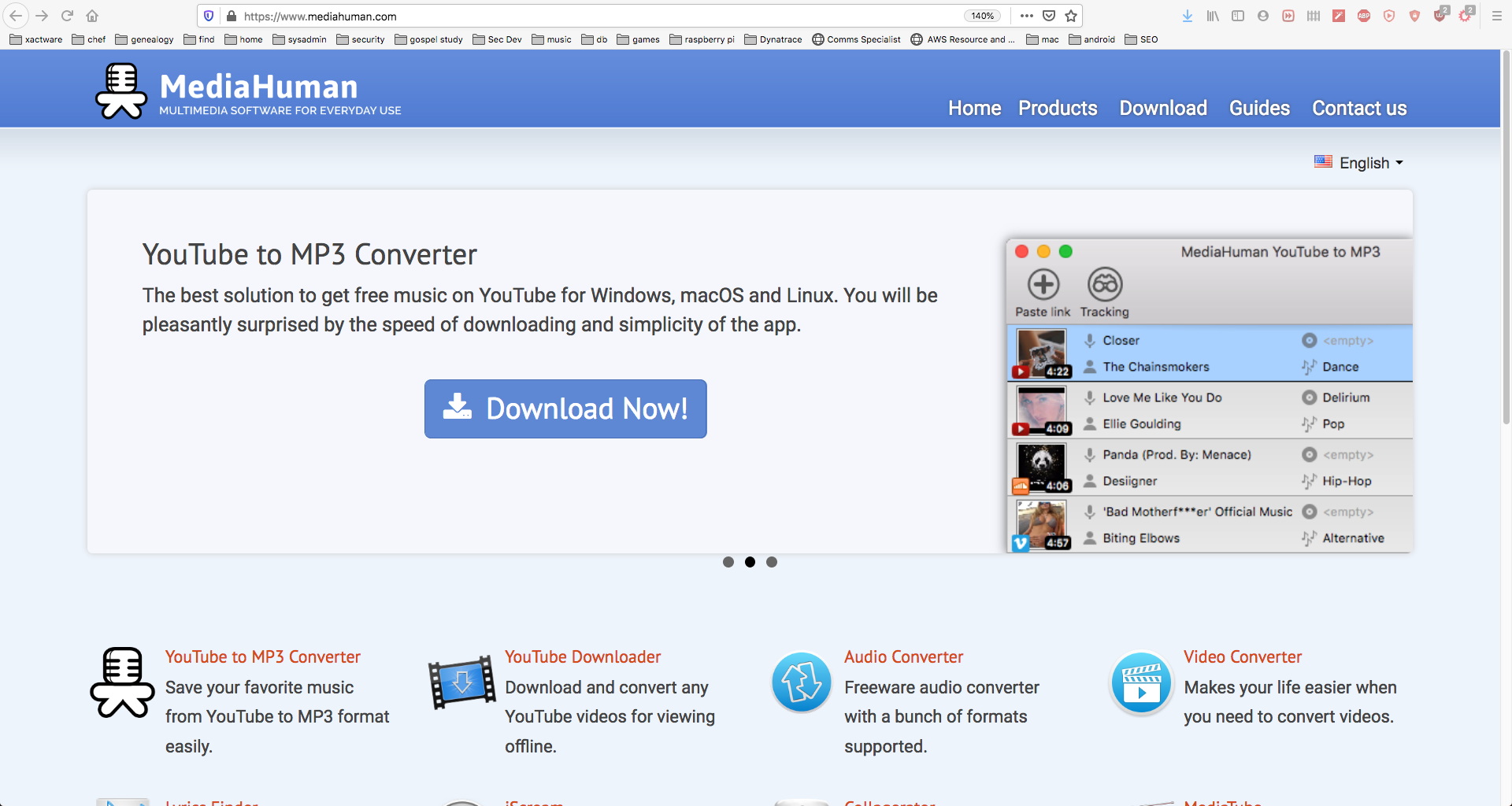Click the Love Me Like You Do thumbnail
Viewport: 1512px width, 806px height.
pos(1041,410)
